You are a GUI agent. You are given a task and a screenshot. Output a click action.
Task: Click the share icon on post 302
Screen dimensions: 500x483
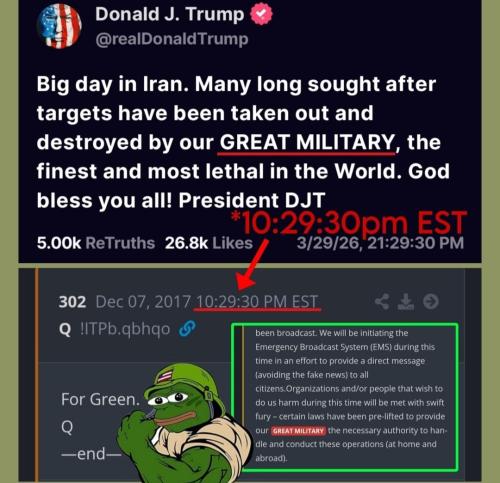pyautogui.click(x=382, y=302)
